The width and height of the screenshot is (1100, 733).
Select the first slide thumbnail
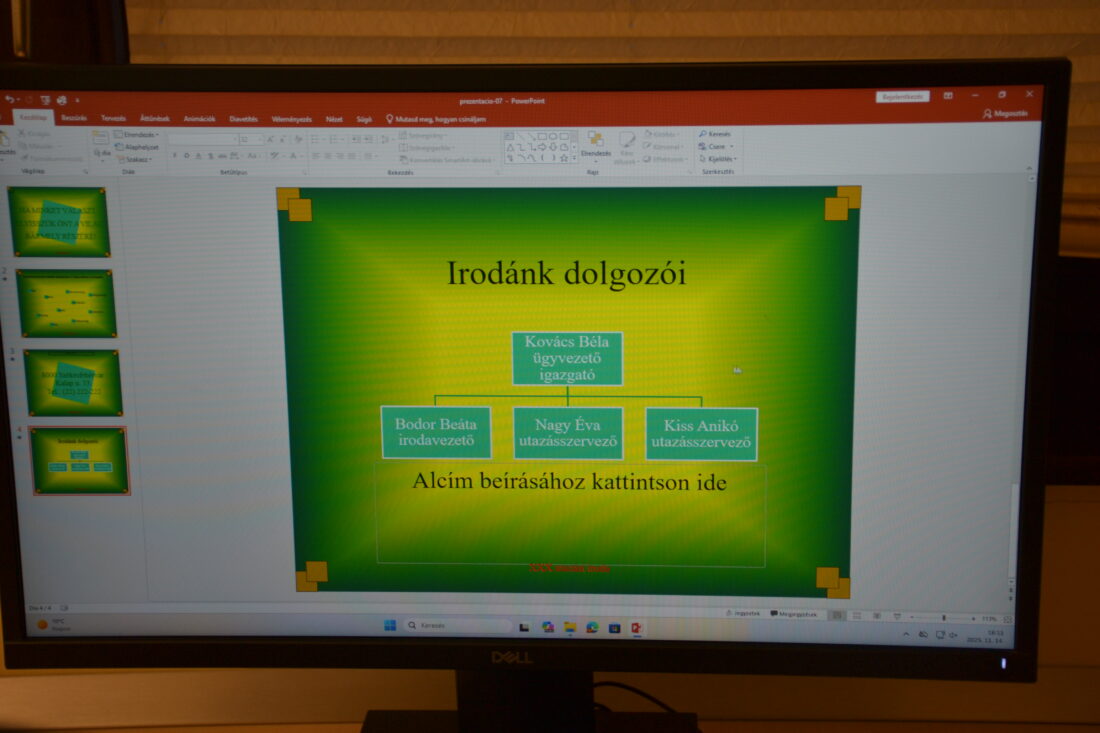pyautogui.click(x=59, y=222)
